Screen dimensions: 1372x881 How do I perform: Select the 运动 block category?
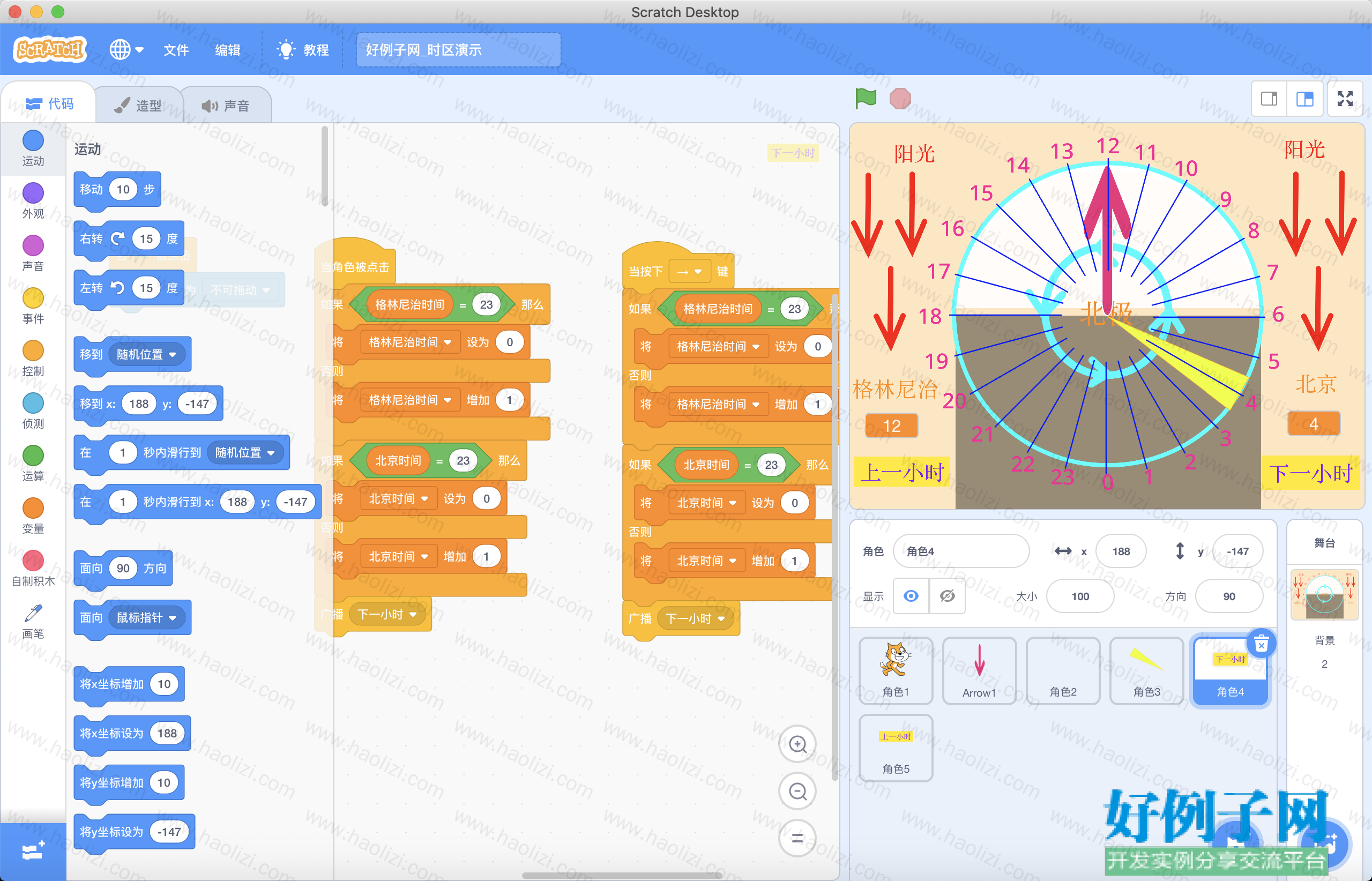click(33, 148)
